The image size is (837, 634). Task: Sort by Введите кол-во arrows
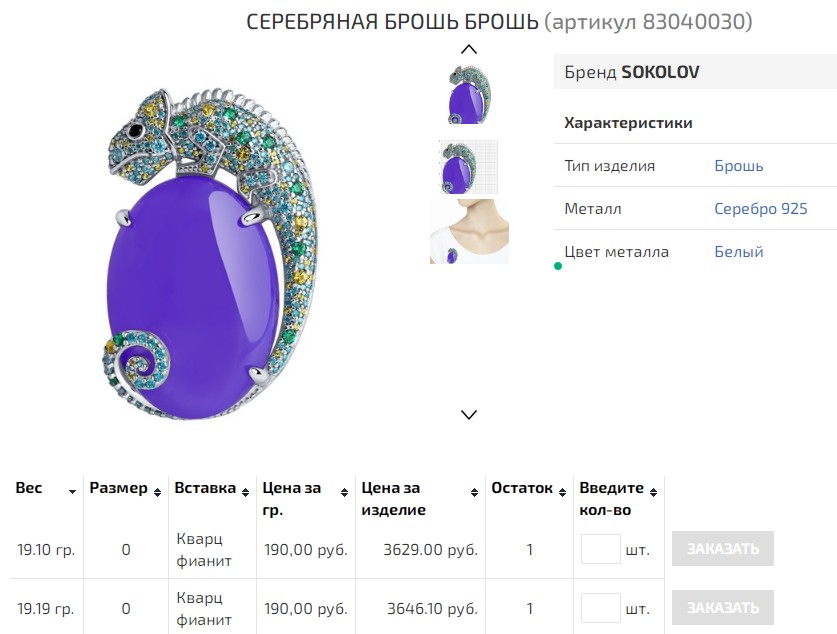click(653, 491)
